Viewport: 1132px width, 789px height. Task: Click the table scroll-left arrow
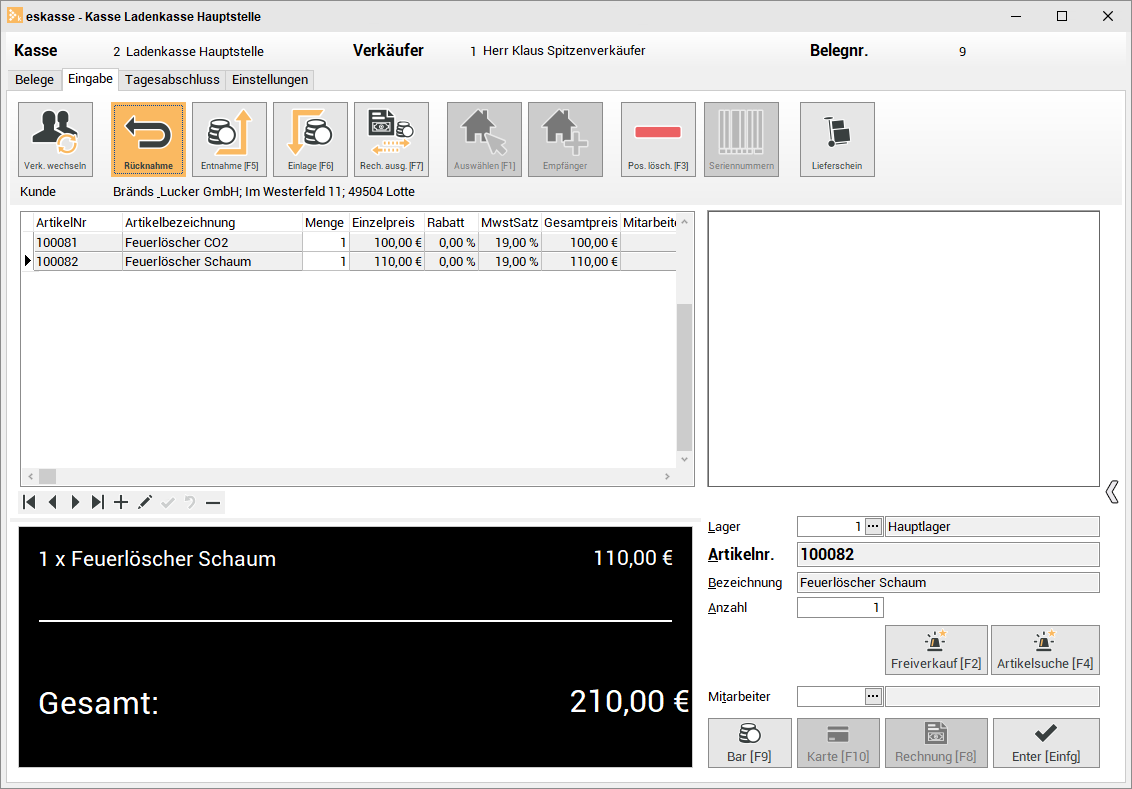click(30, 476)
